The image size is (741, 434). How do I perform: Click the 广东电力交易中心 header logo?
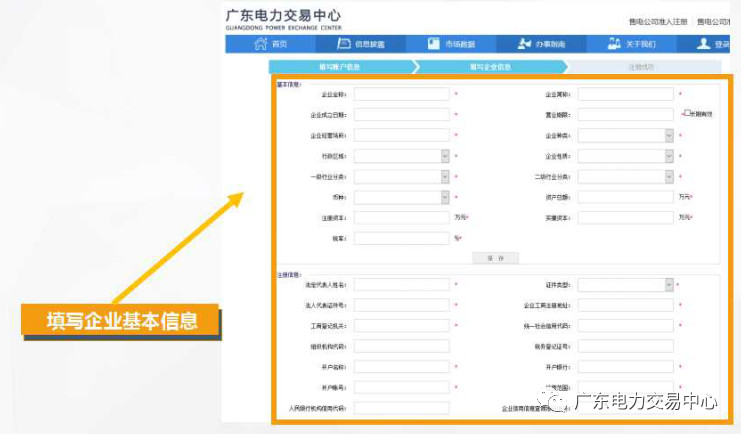pyautogui.click(x=284, y=20)
